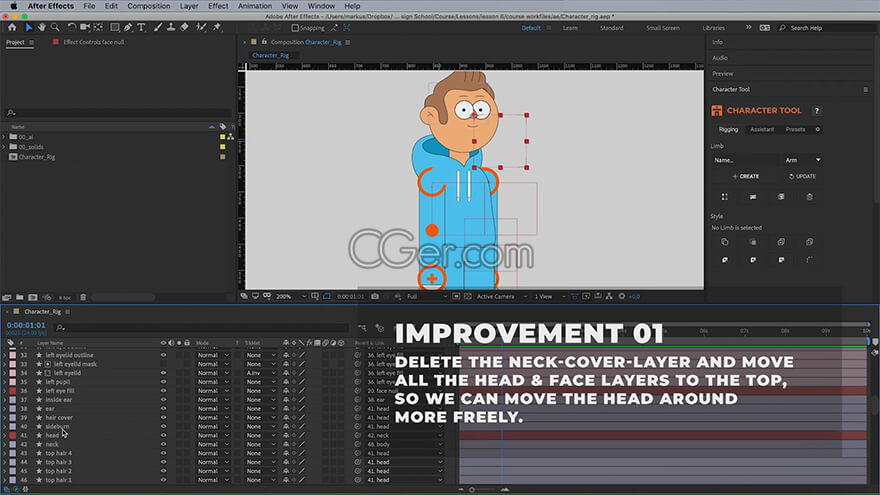
Task: Open the 200% magnification dropdown
Action: point(291,296)
